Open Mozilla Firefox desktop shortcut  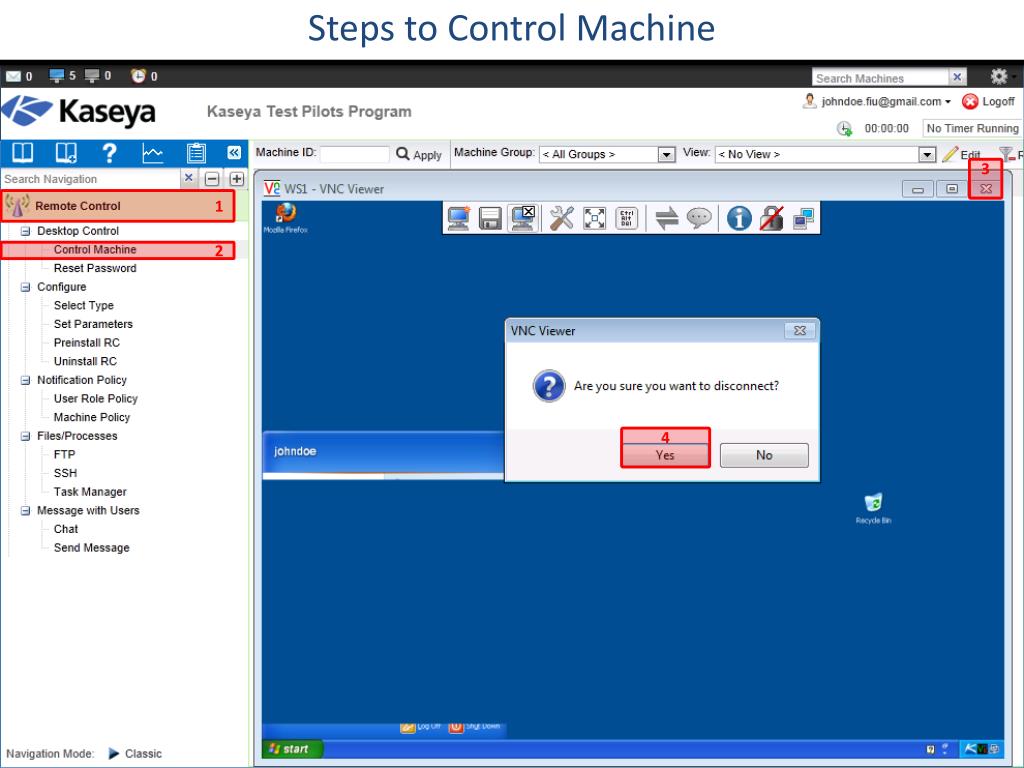click(x=285, y=218)
